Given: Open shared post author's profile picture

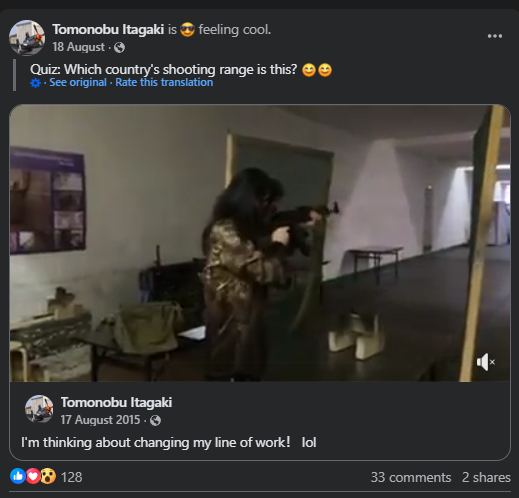Looking at the screenshot, I should point(39,409).
